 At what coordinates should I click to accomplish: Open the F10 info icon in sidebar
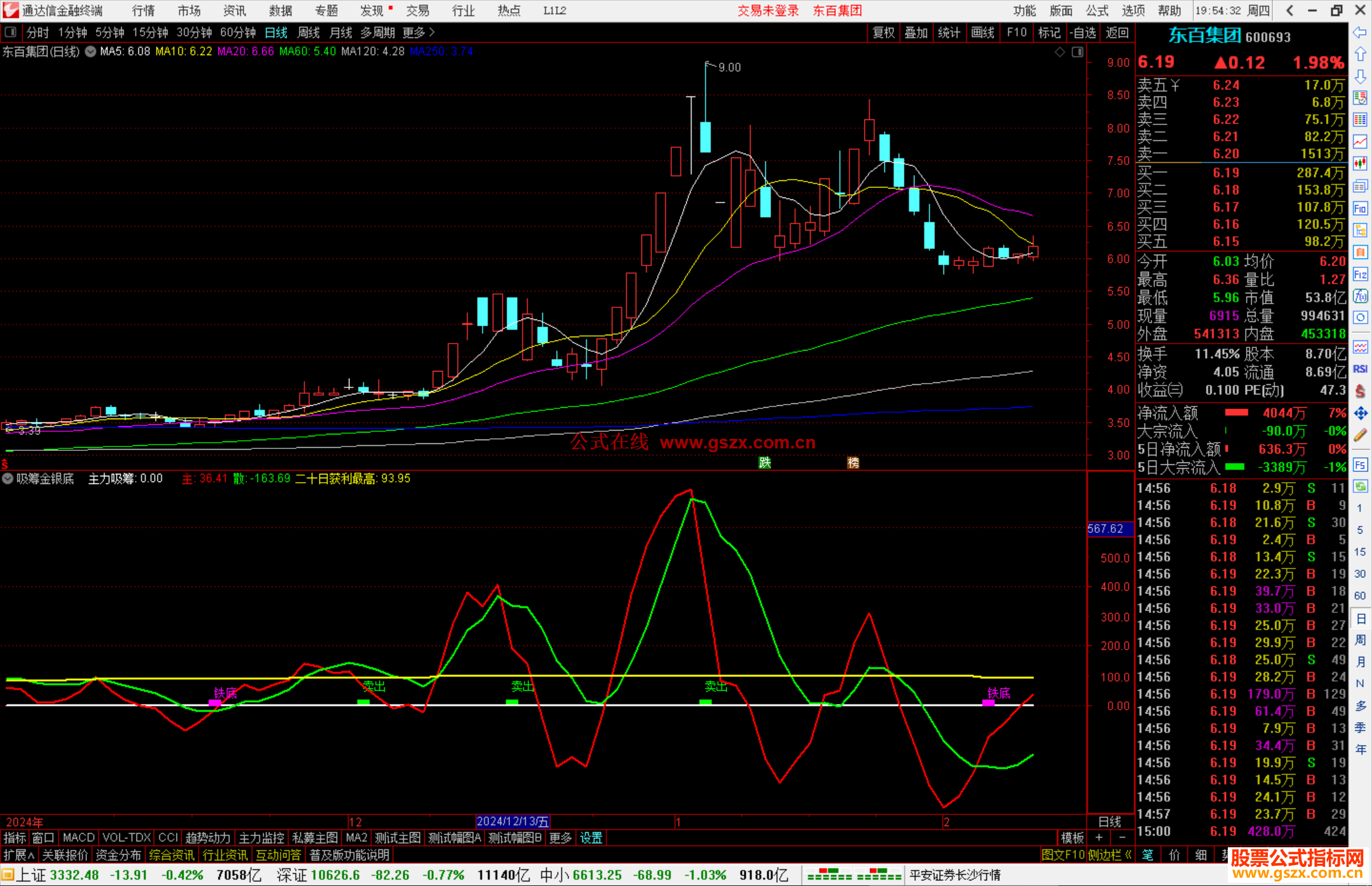[1360, 208]
